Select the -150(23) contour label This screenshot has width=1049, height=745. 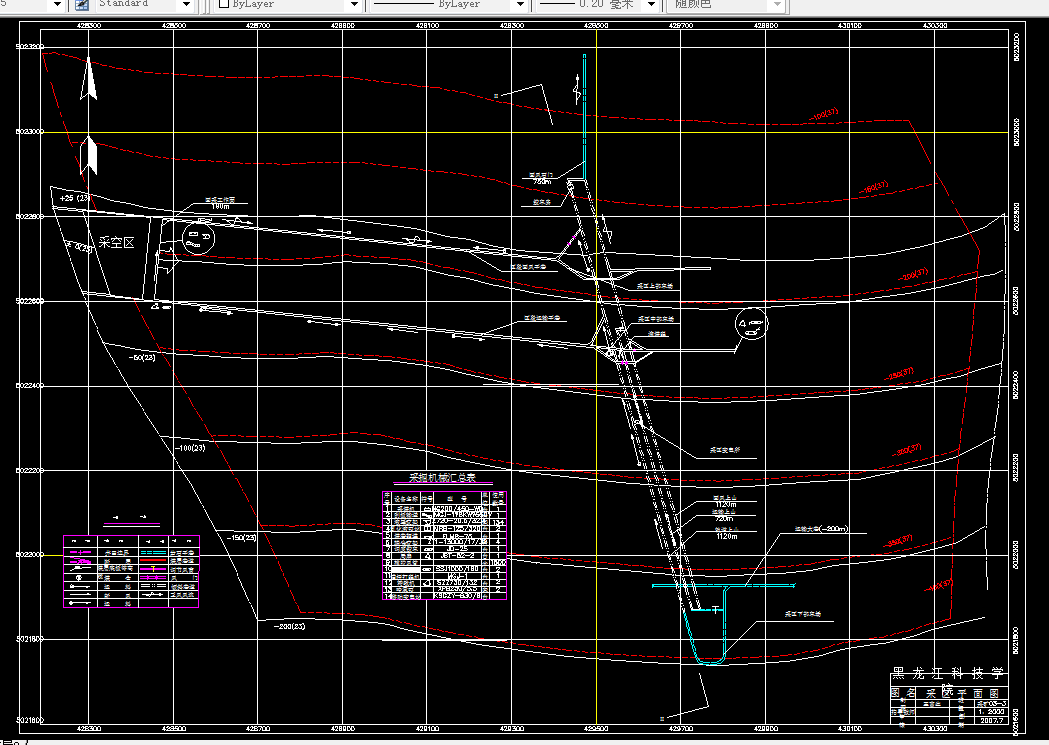[242, 538]
